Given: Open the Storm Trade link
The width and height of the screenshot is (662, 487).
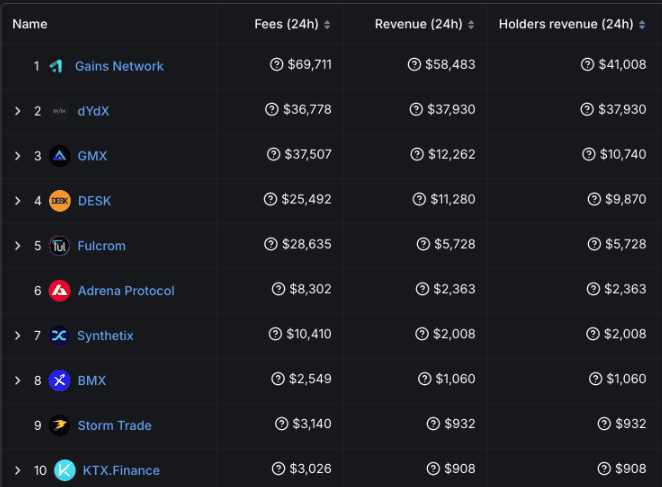Looking at the screenshot, I should tap(114, 425).
